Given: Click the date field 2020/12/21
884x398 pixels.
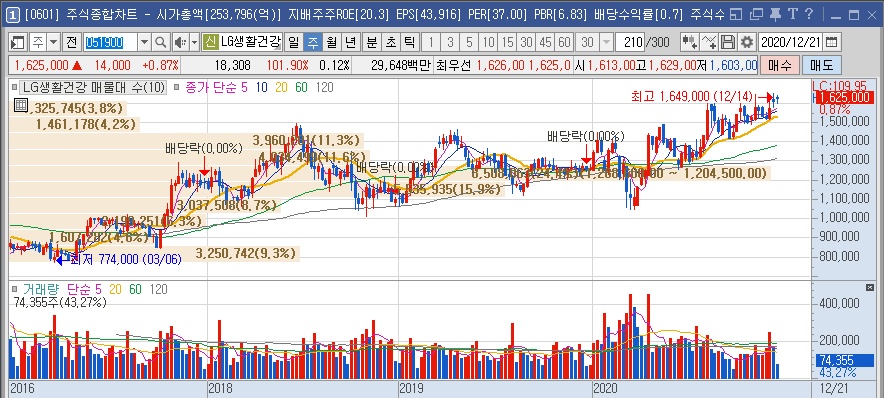Looking at the screenshot, I should (x=791, y=42).
